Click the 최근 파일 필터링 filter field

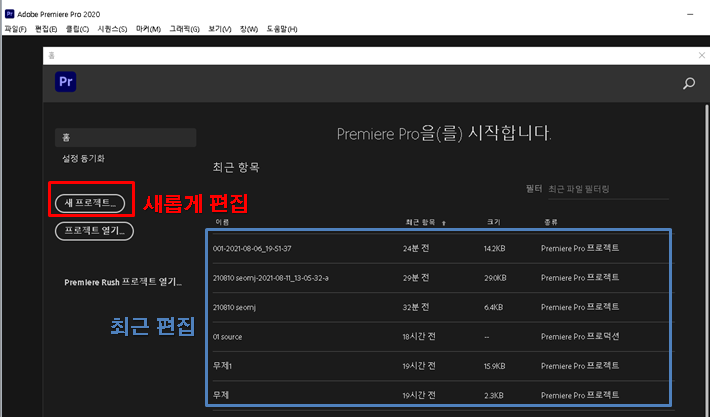pyautogui.click(x=608, y=189)
